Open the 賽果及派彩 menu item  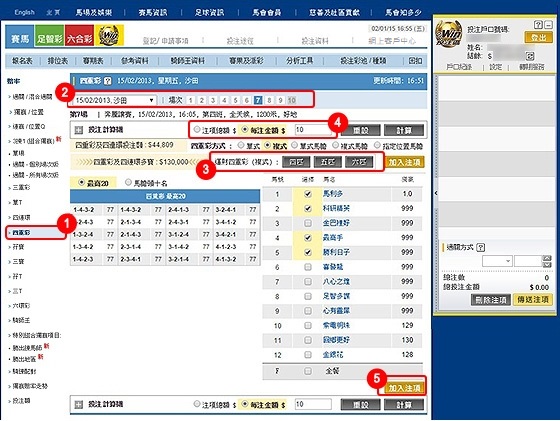coord(246,61)
